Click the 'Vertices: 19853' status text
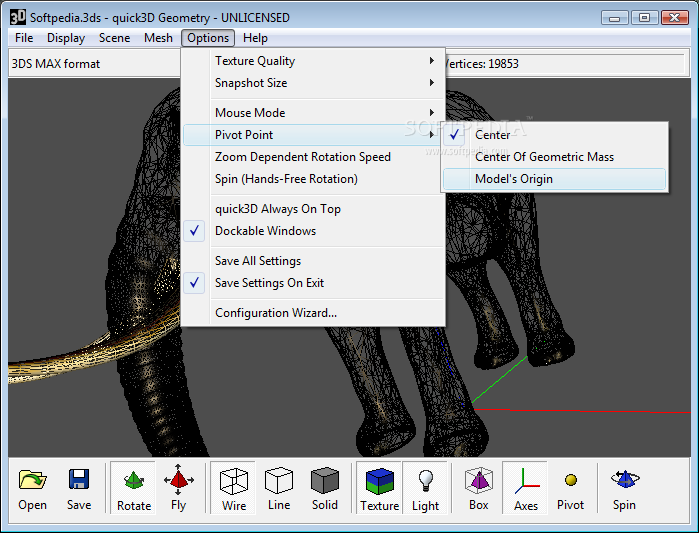 click(x=482, y=64)
